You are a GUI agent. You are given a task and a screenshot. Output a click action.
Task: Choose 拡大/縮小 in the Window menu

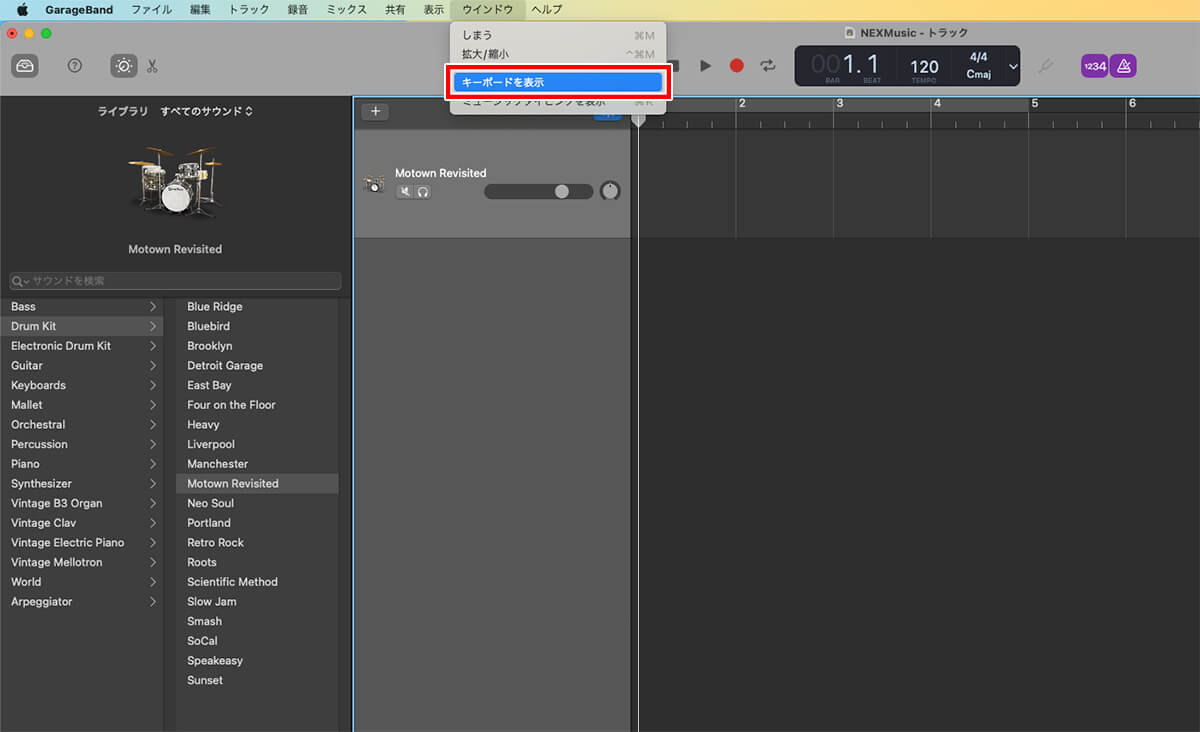click(557, 54)
